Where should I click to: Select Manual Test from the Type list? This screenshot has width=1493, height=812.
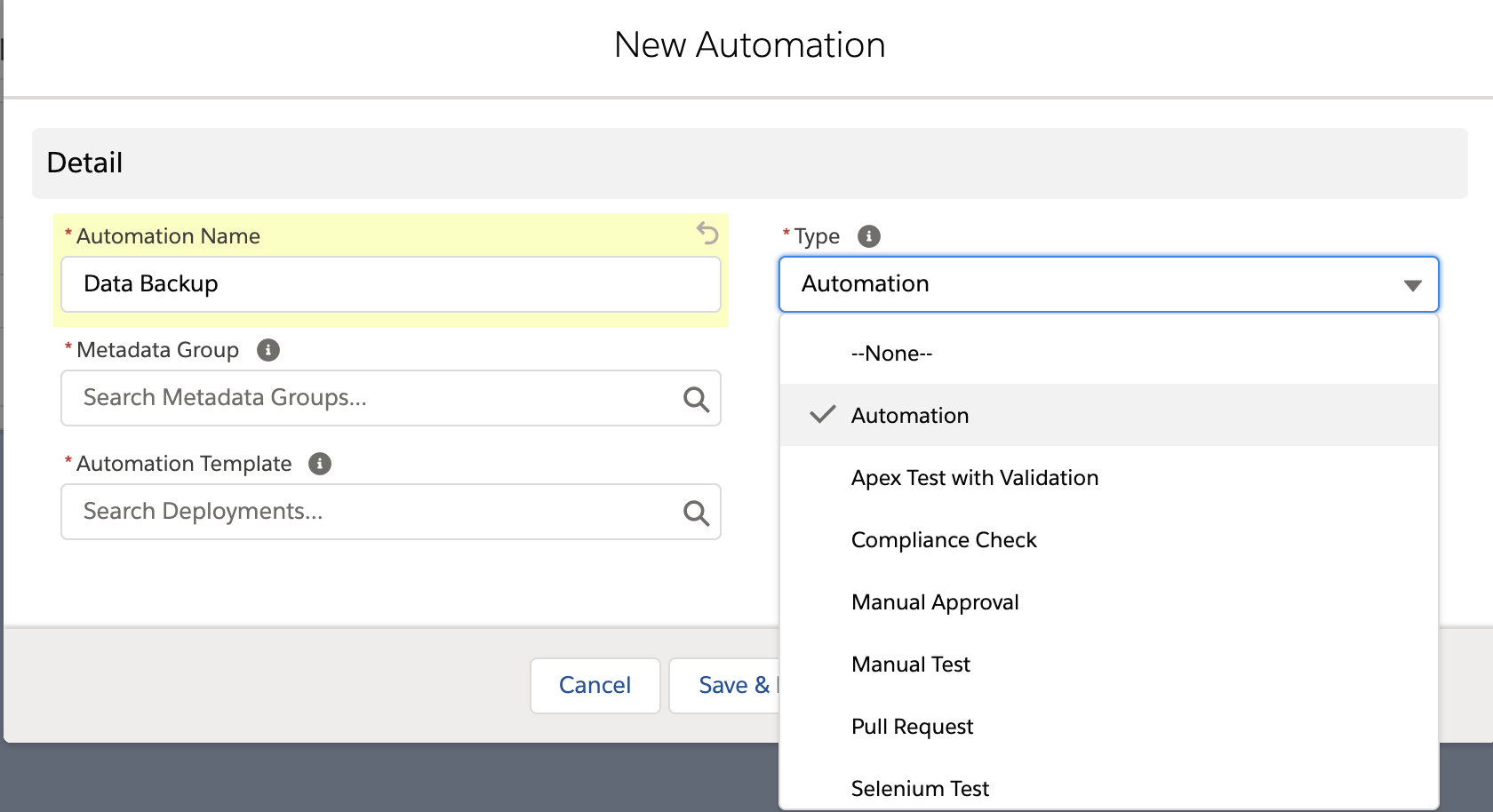1109,664
